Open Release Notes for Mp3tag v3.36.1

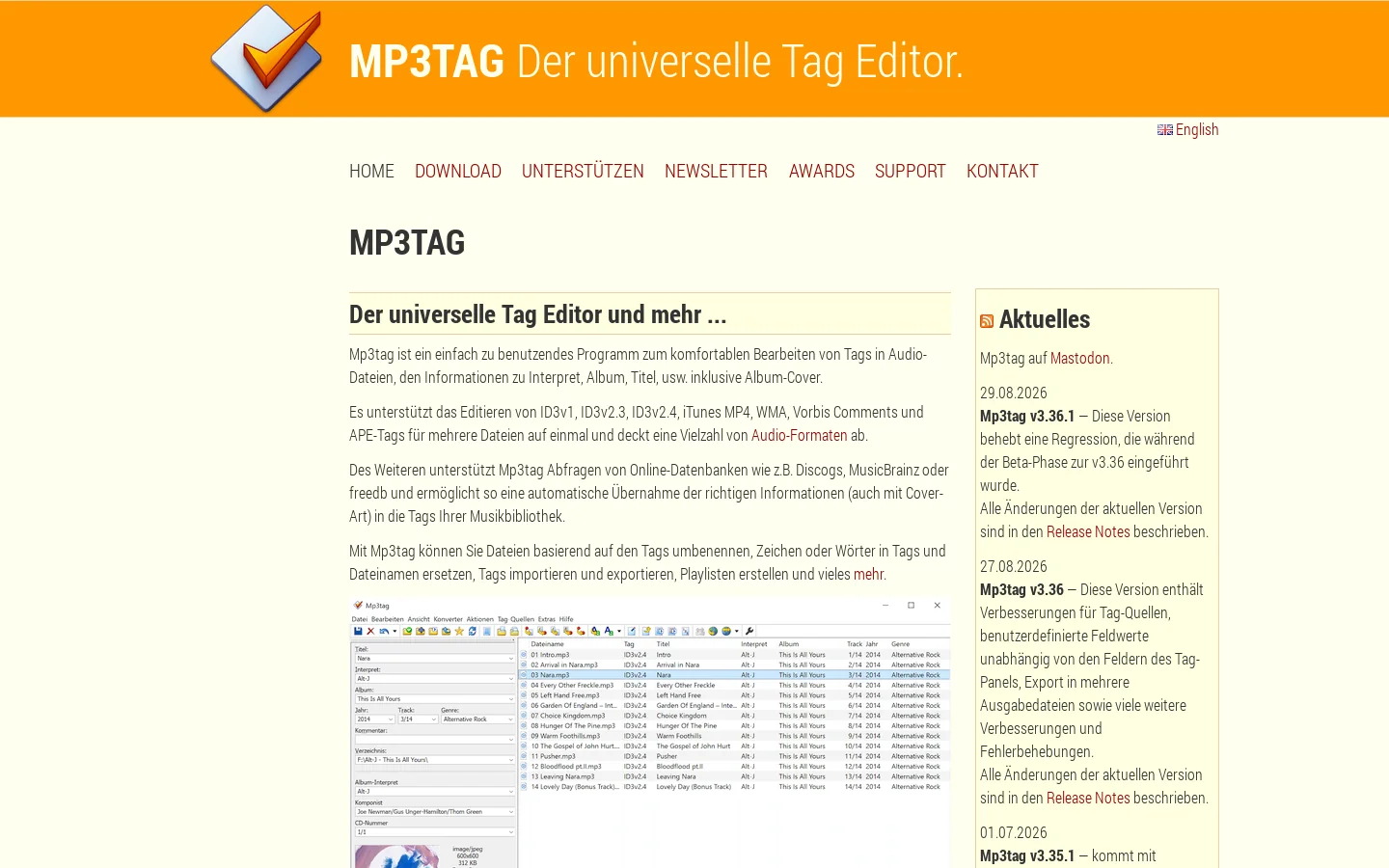pyautogui.click(x=1088, y=532)
